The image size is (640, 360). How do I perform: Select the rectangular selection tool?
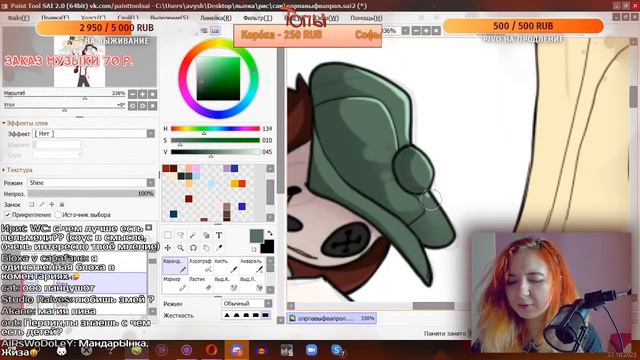click(x=168, y=235)
